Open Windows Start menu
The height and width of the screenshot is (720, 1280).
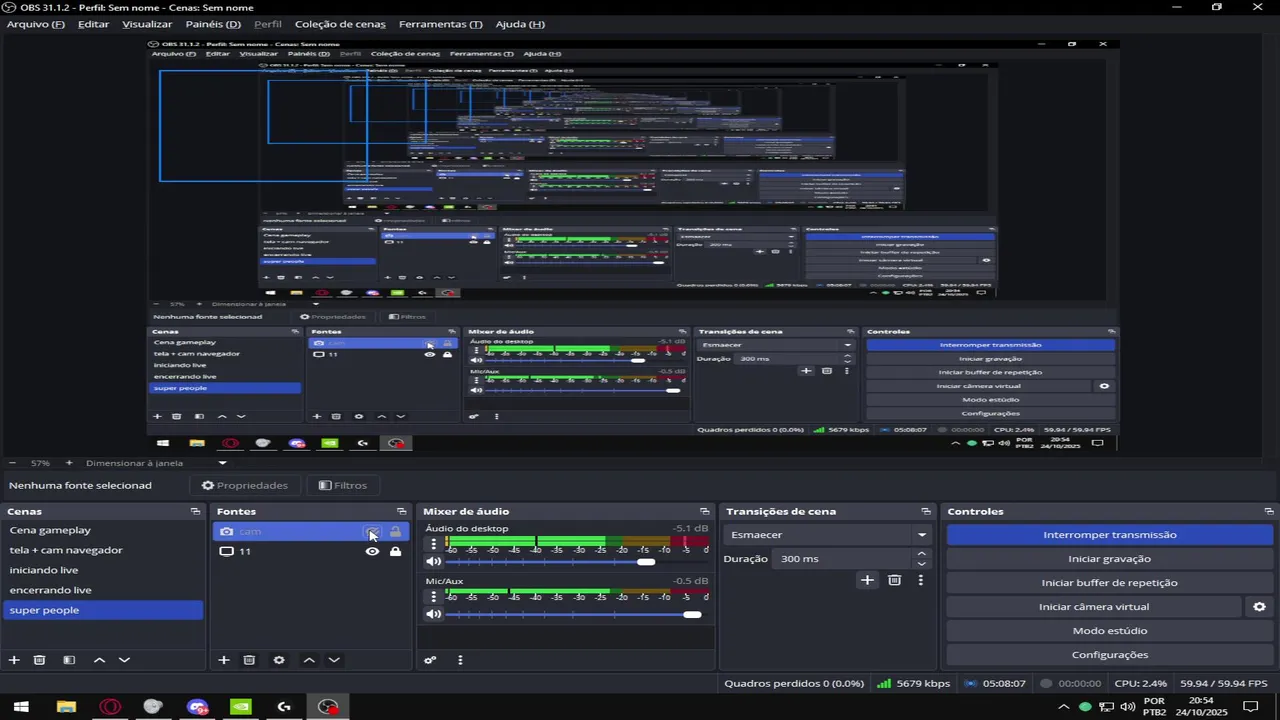[21, 707]
